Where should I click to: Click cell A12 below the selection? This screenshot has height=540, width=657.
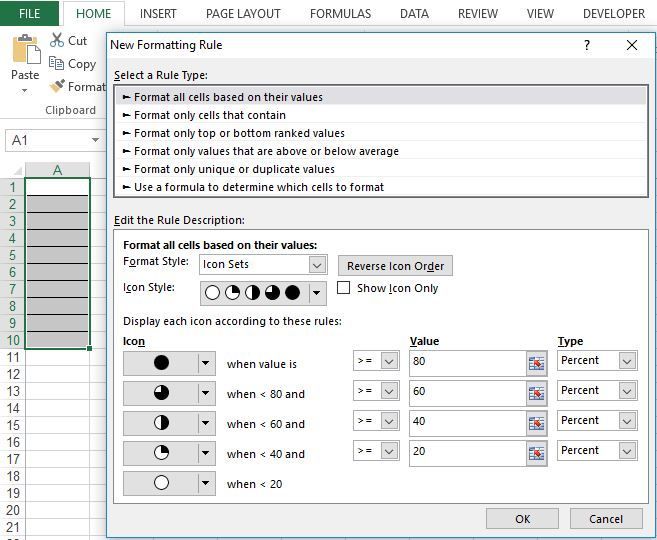point(57,374)
